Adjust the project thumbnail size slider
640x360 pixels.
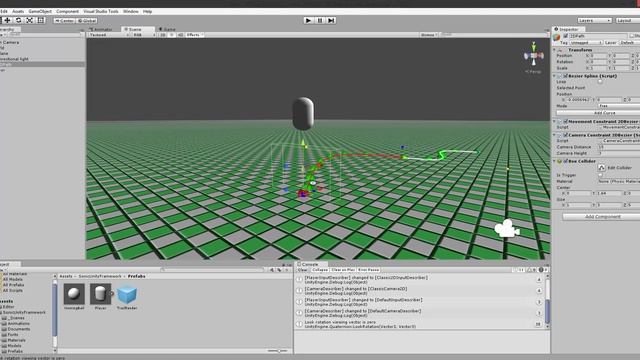(x=278, y=351)
